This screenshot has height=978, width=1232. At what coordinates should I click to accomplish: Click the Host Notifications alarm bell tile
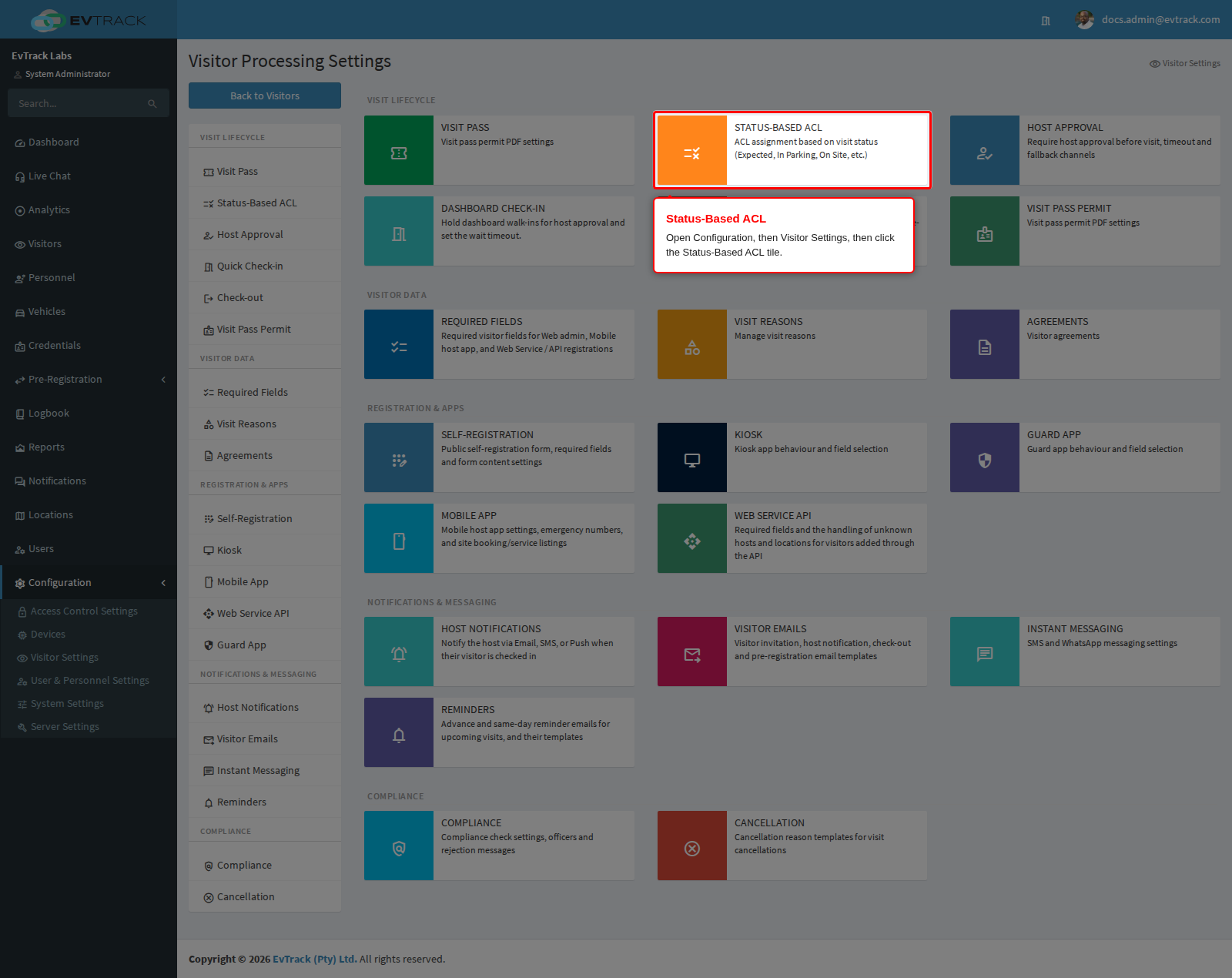click(399, 651)
